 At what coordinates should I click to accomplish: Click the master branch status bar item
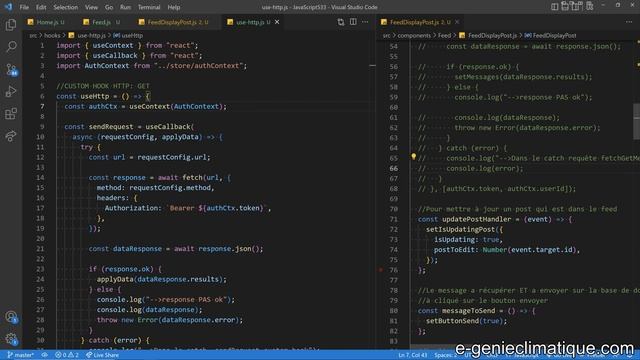[20, 355]
